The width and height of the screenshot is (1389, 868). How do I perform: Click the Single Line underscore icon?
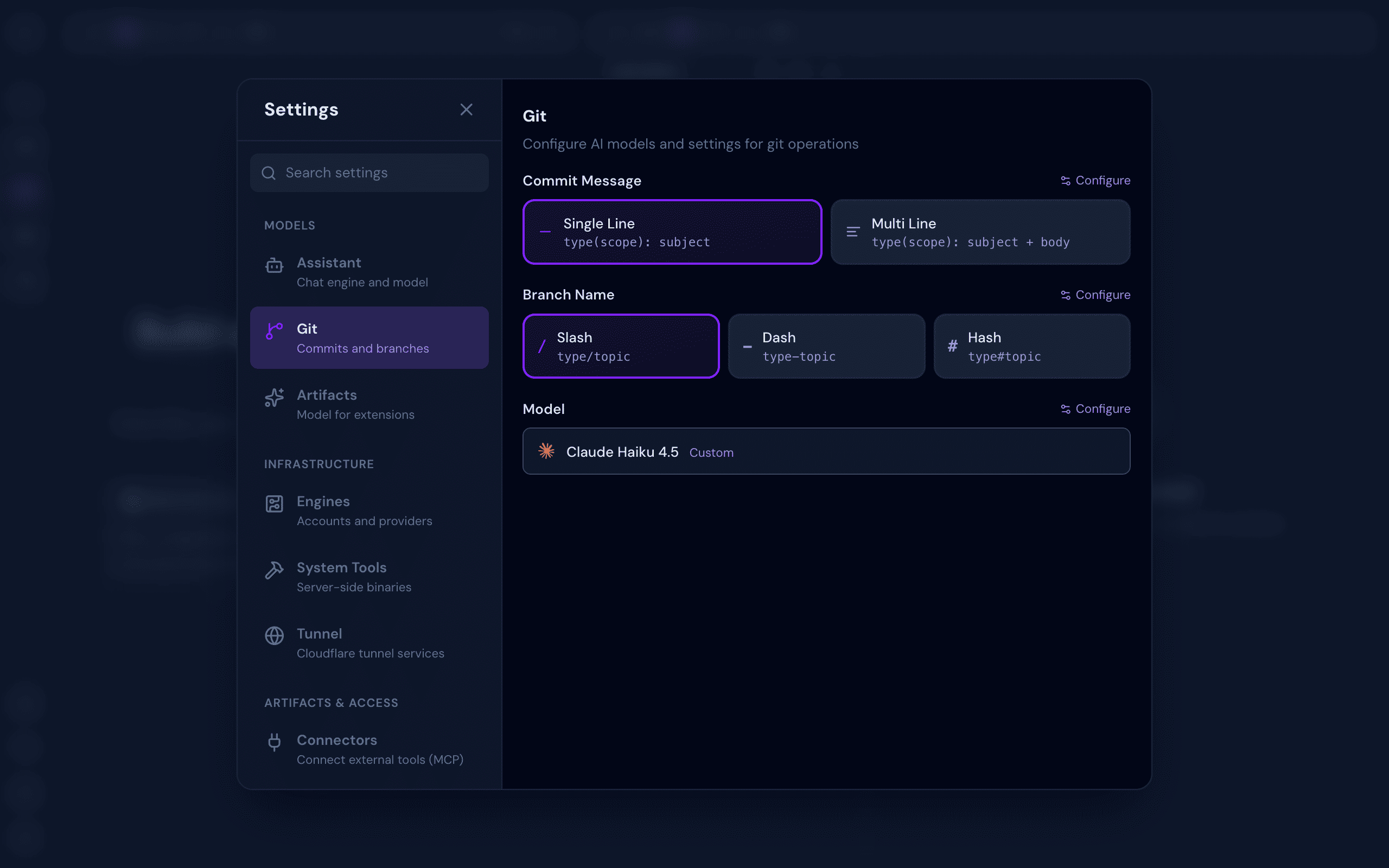click(x=545, y=232)
